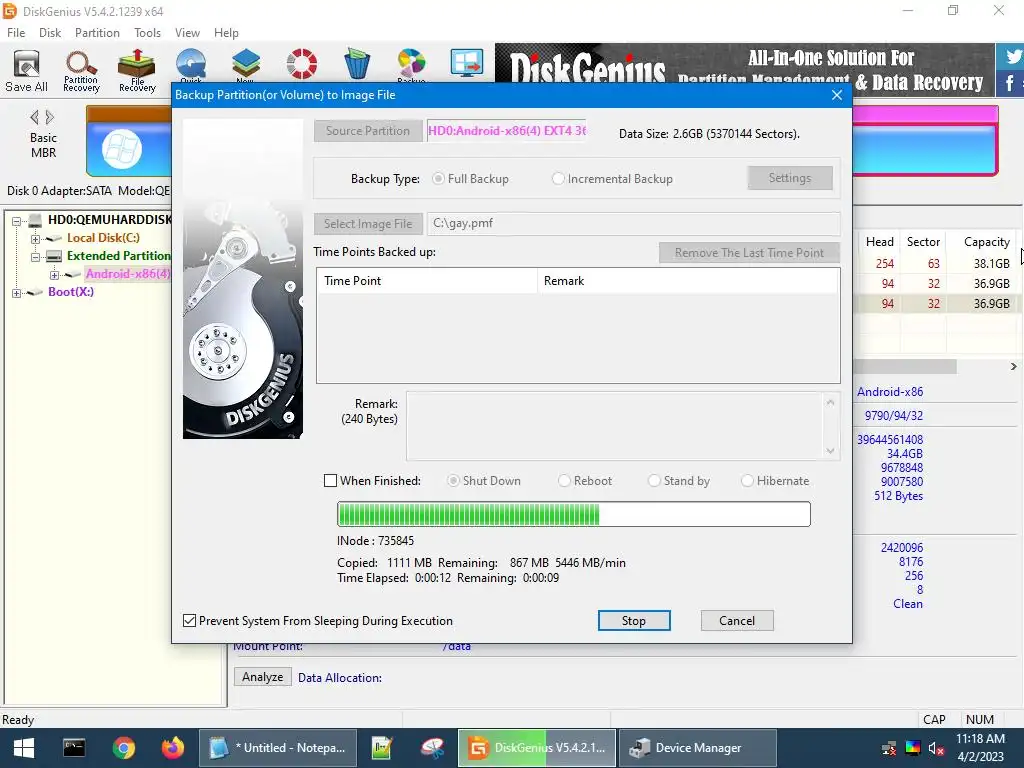Open Command Prompt from the taskbar
Screen dimensions: 1024x768
tap(74, 748)
